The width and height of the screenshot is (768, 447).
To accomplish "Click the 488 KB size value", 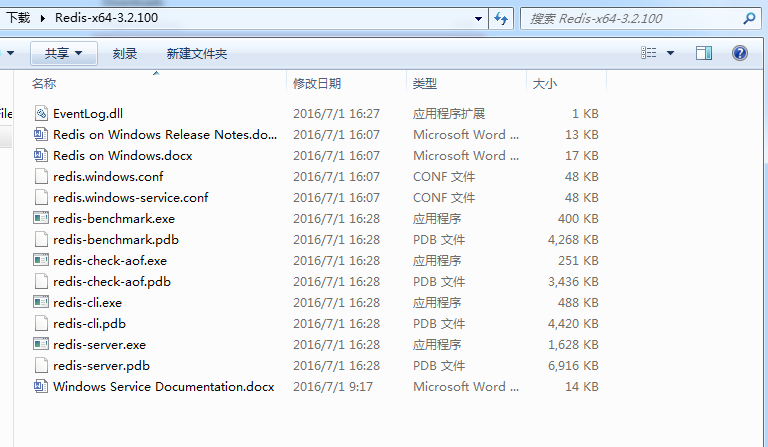I will tap(578, 303).
